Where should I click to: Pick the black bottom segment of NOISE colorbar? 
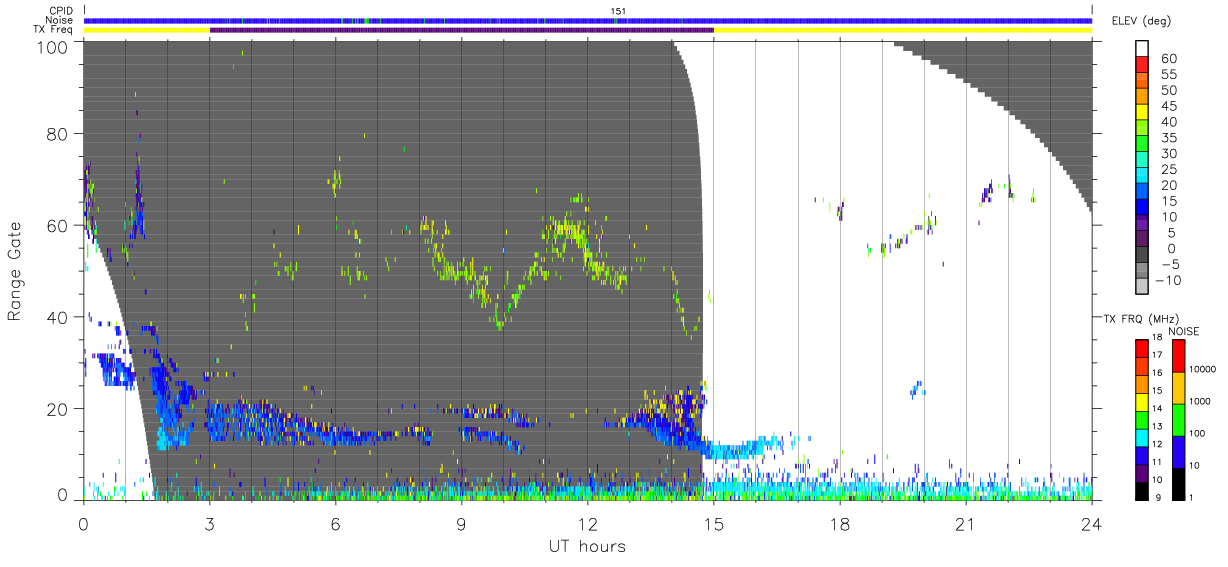pyautogui.click(x=1179, y=484)
